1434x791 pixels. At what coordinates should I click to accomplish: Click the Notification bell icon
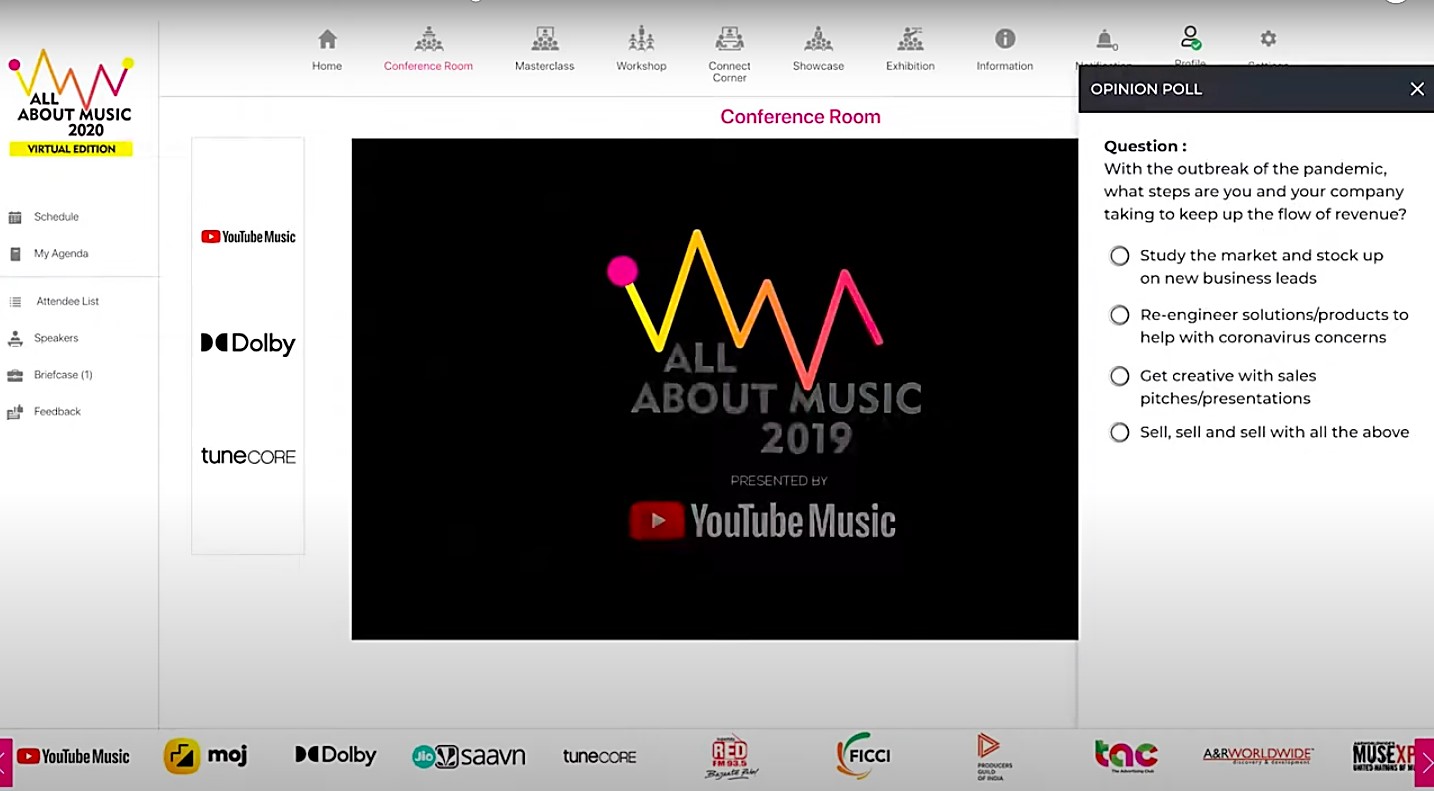(x=1103, y=42)
